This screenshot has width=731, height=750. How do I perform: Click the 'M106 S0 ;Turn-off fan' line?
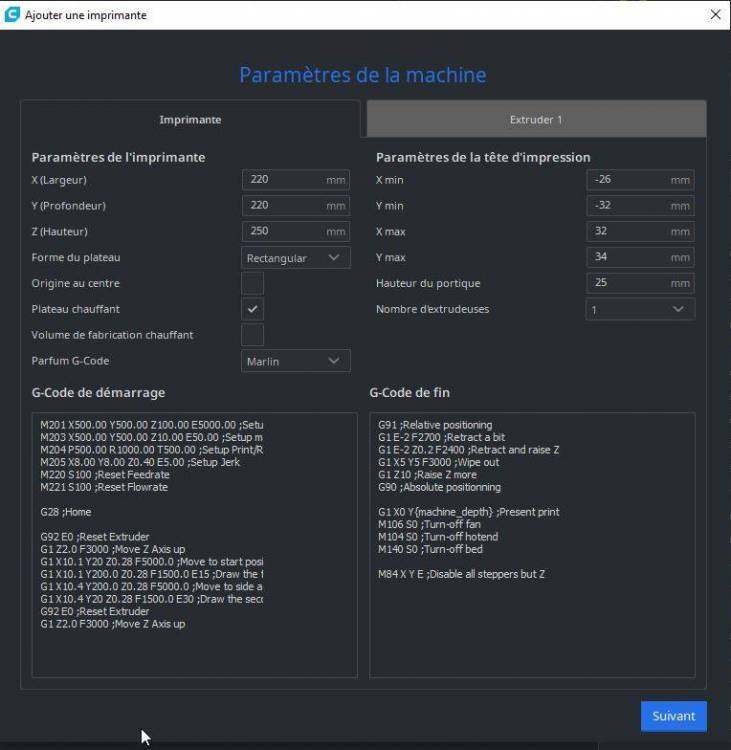pyautogui.click(x=429, y=524)
